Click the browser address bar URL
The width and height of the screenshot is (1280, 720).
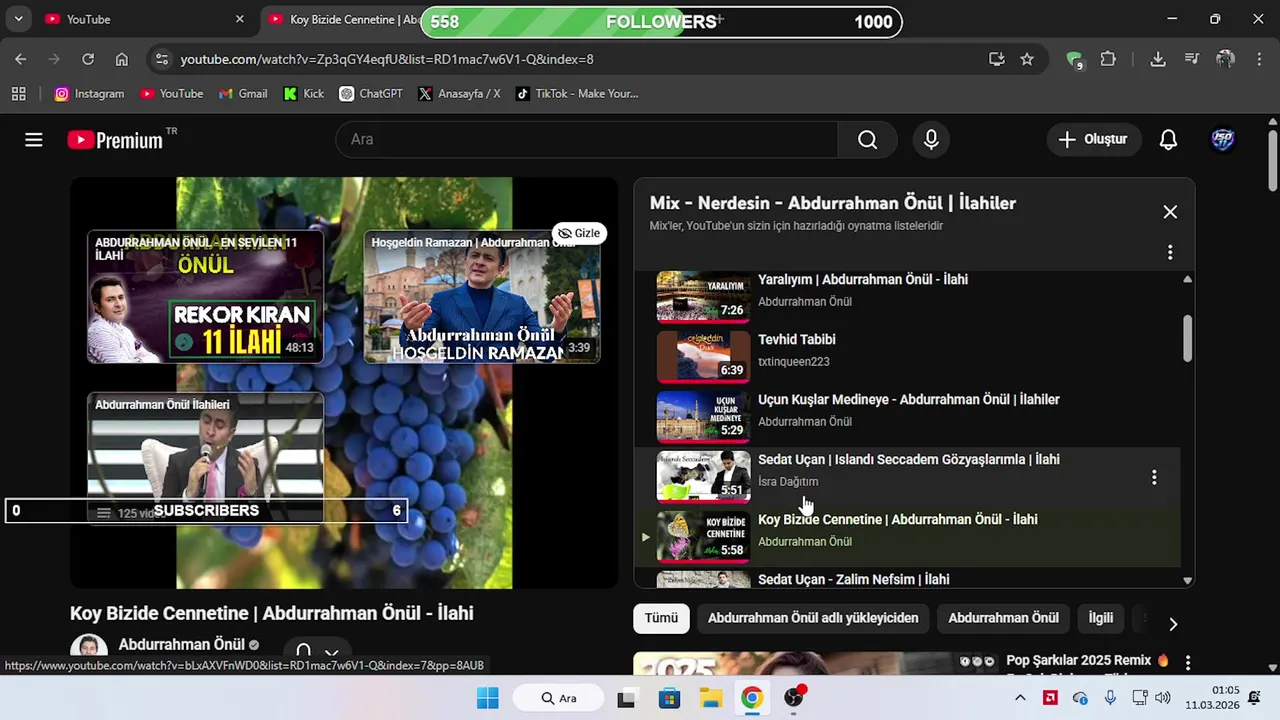[x=387, y=60]
